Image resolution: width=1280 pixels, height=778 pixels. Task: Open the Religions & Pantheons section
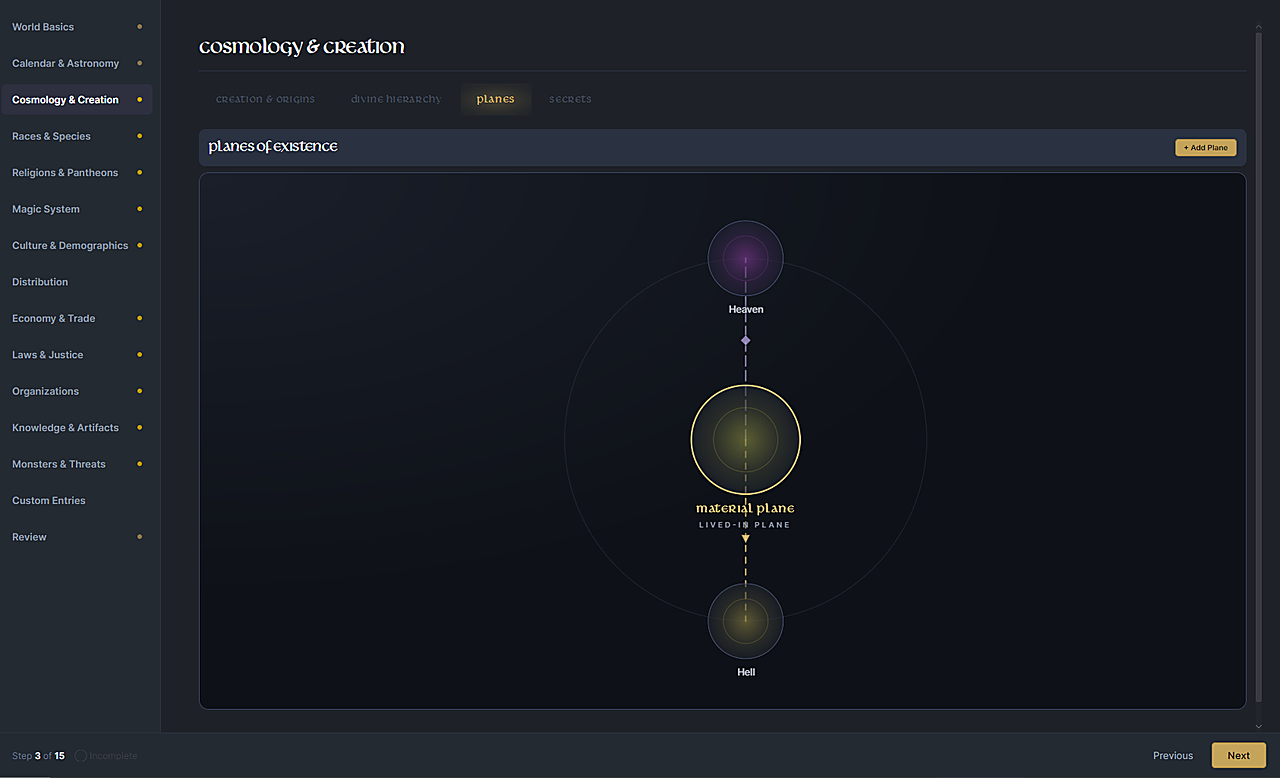76,173
